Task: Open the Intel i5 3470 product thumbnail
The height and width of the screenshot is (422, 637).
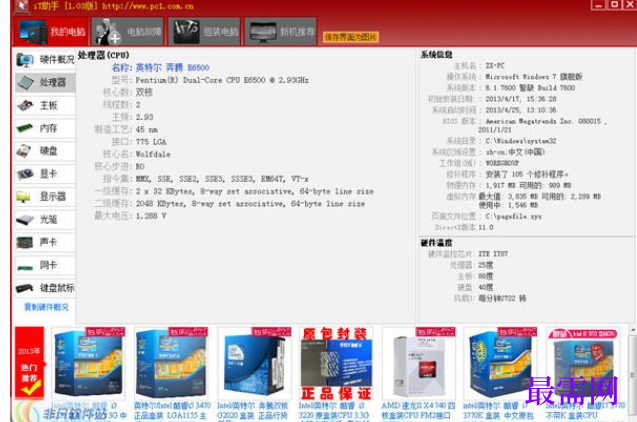Action: point(171,364)
